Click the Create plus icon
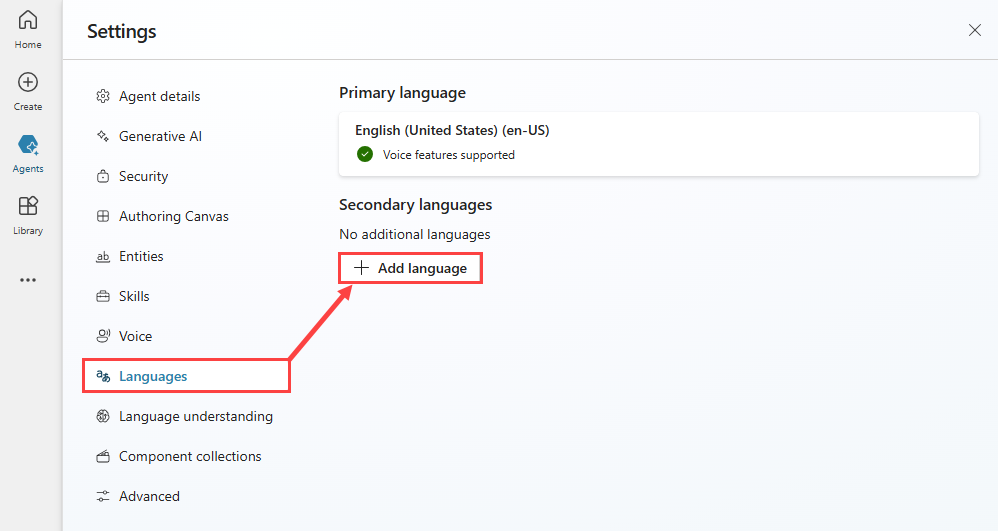The height and width of the screenshot is (531, 998). pos(28,82)
